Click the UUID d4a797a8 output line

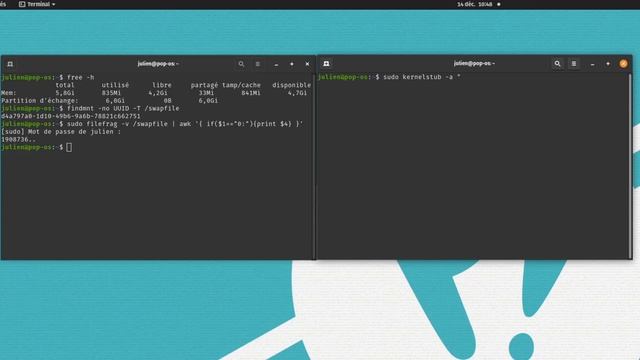tap(71, 116)
